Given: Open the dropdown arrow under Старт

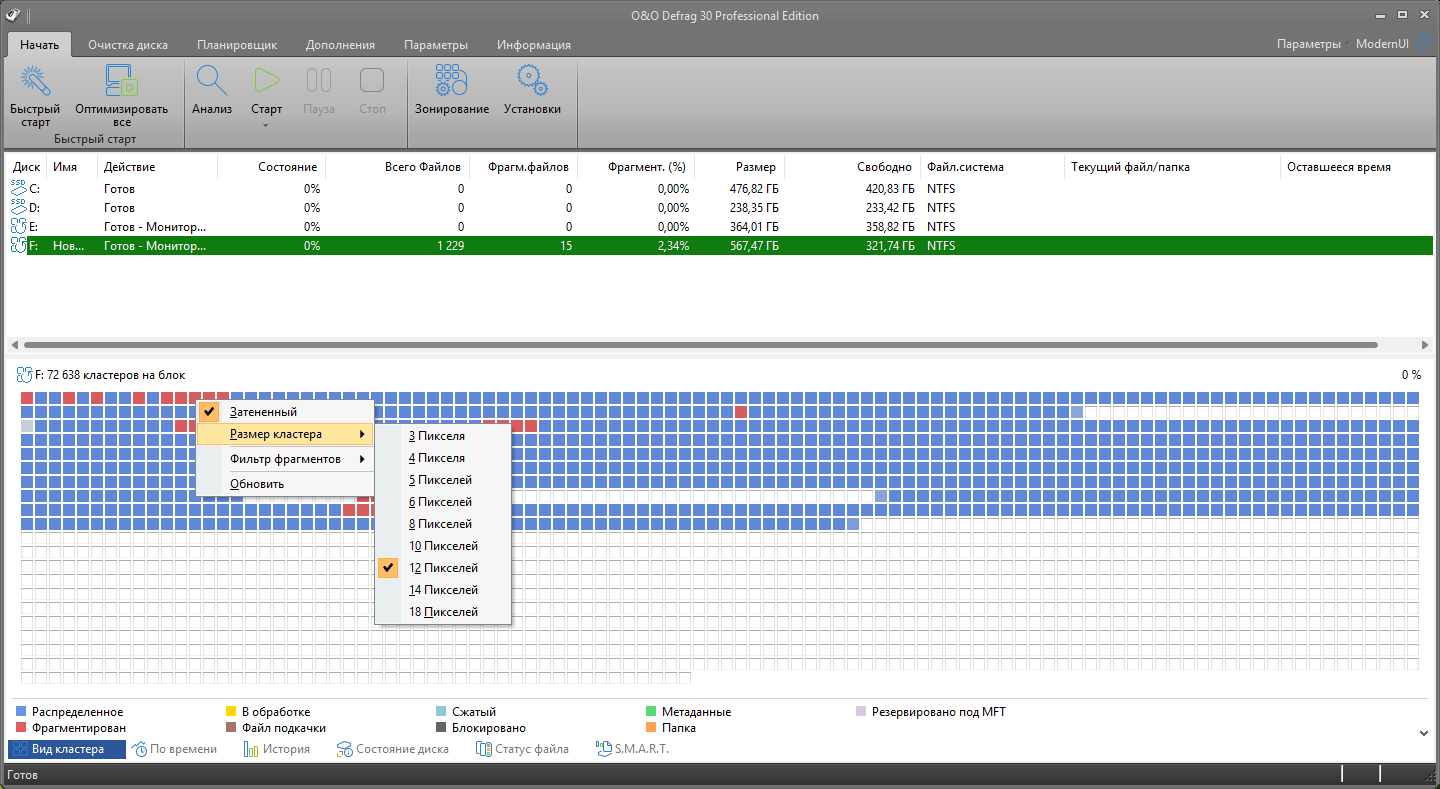Looking at the screenshot, I should 266,126.
